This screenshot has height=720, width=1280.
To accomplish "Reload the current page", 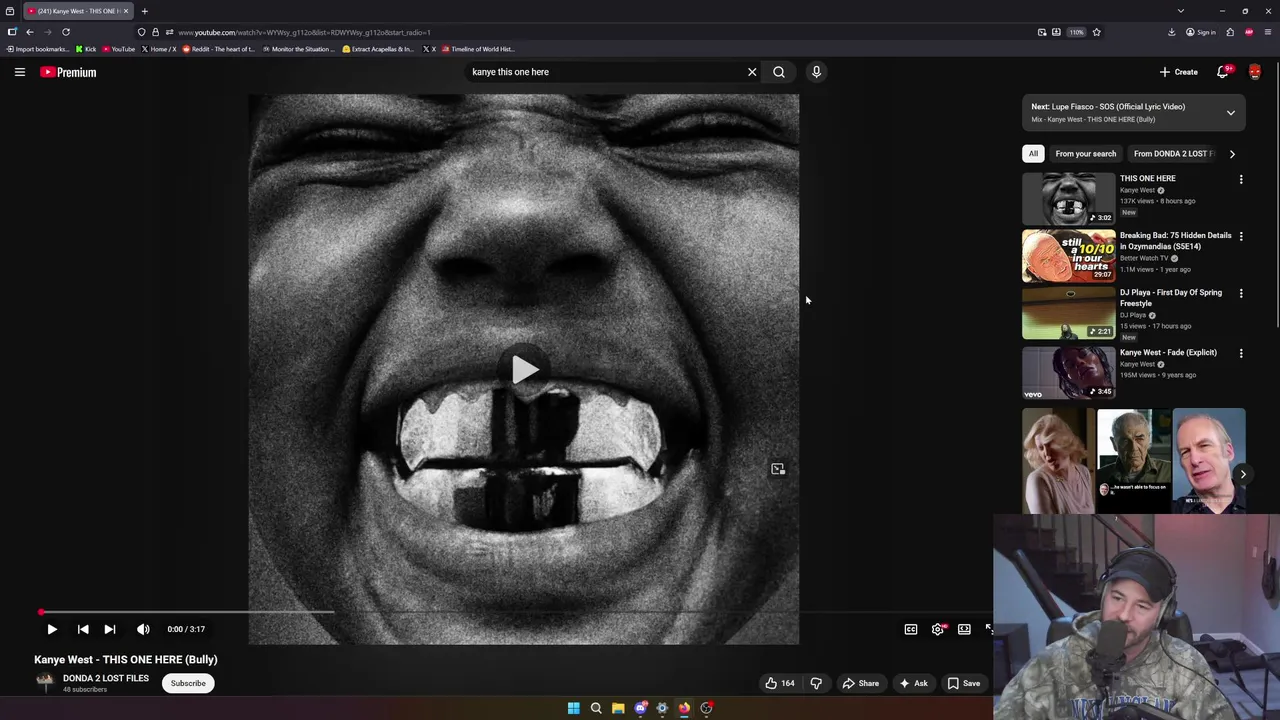I will pos(66,32).
